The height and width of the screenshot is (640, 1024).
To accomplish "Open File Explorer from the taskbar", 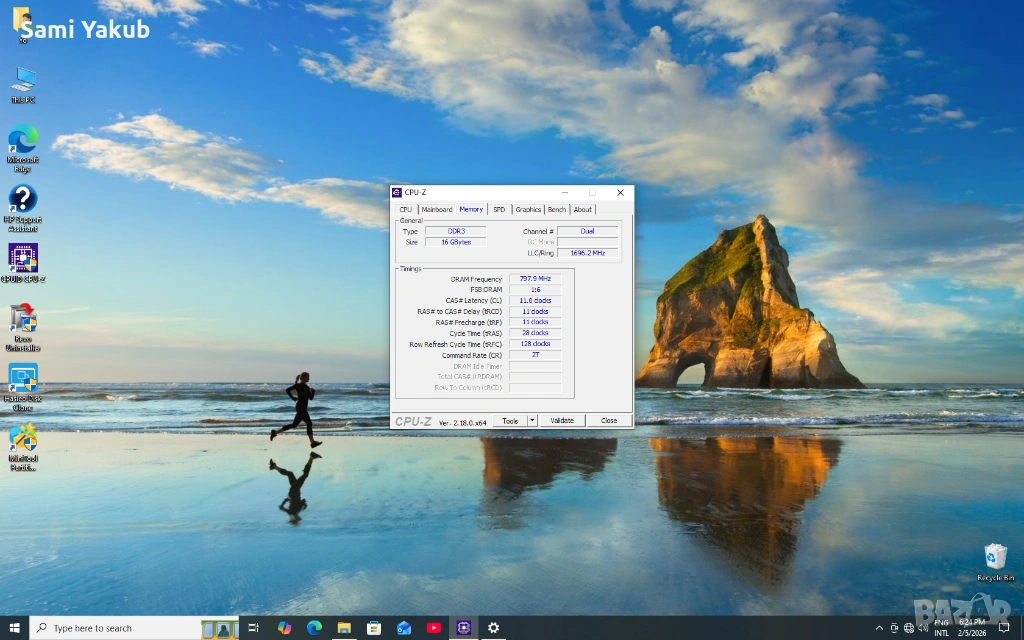I will tap(344, 628).
